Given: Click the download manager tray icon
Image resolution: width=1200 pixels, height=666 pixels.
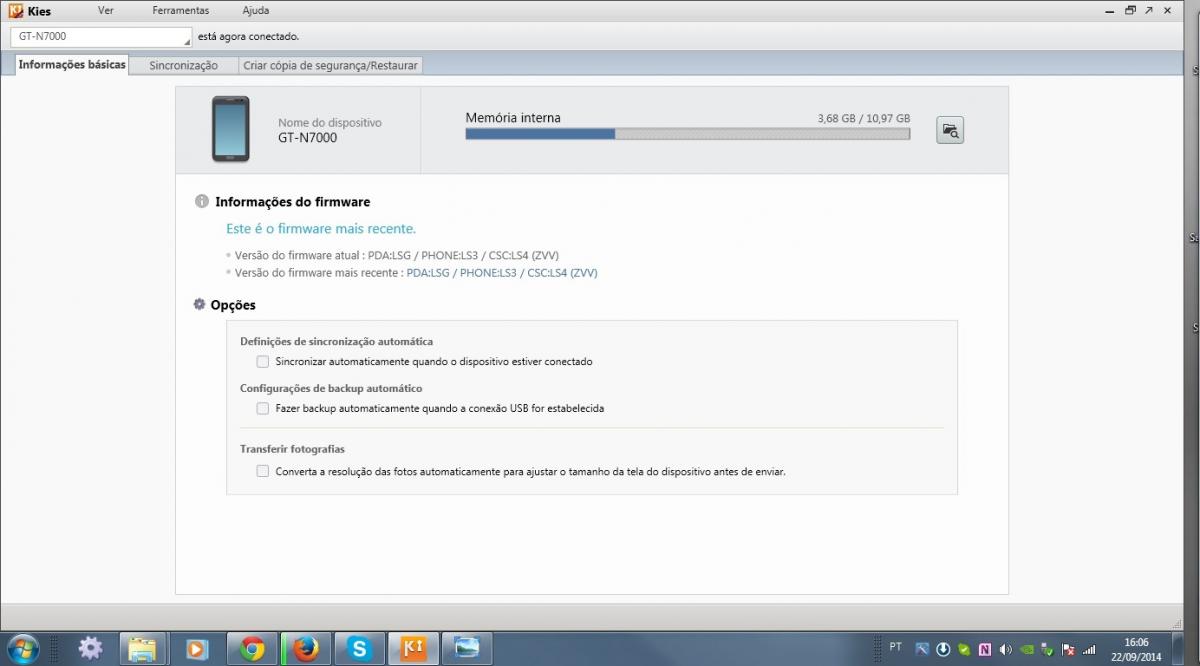Looking at the screenshot, I should pos(943,649).
